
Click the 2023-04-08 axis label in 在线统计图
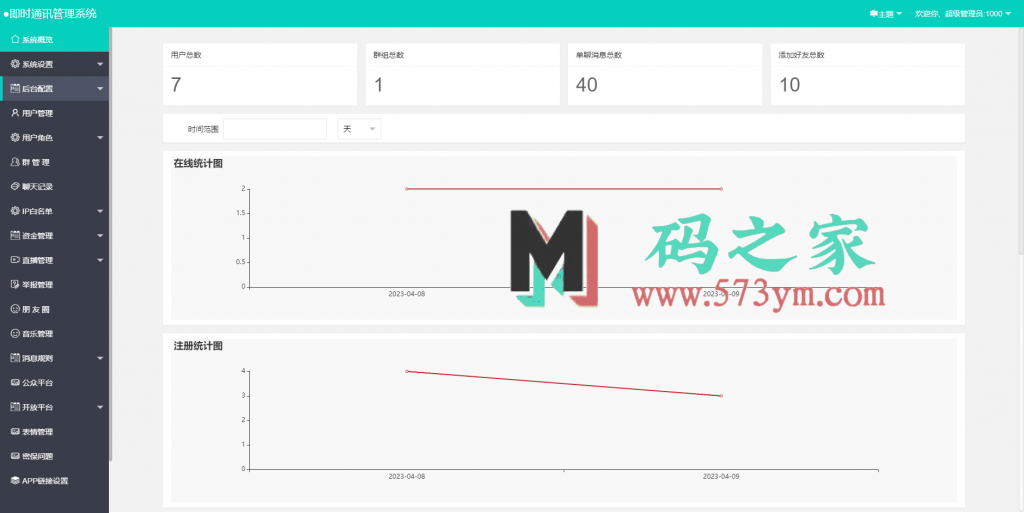click(407, 294)
